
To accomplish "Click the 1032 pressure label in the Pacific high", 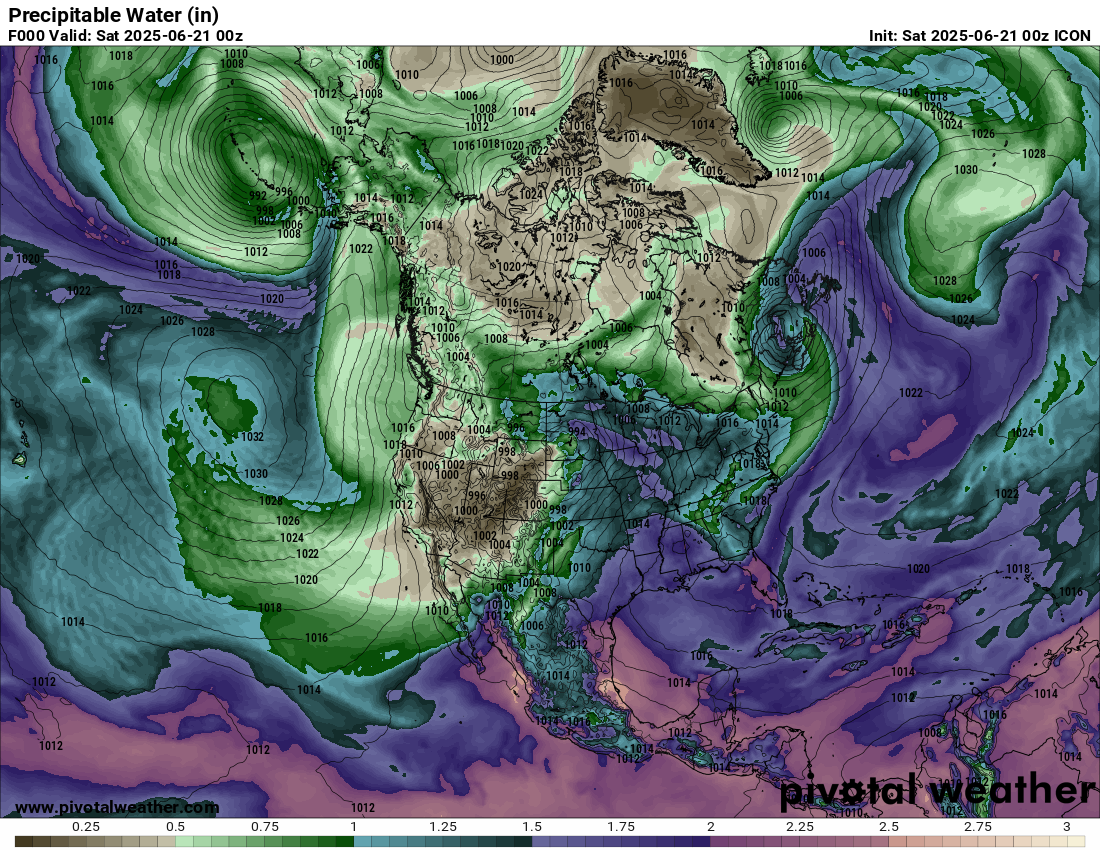I will tap(253, 436).
